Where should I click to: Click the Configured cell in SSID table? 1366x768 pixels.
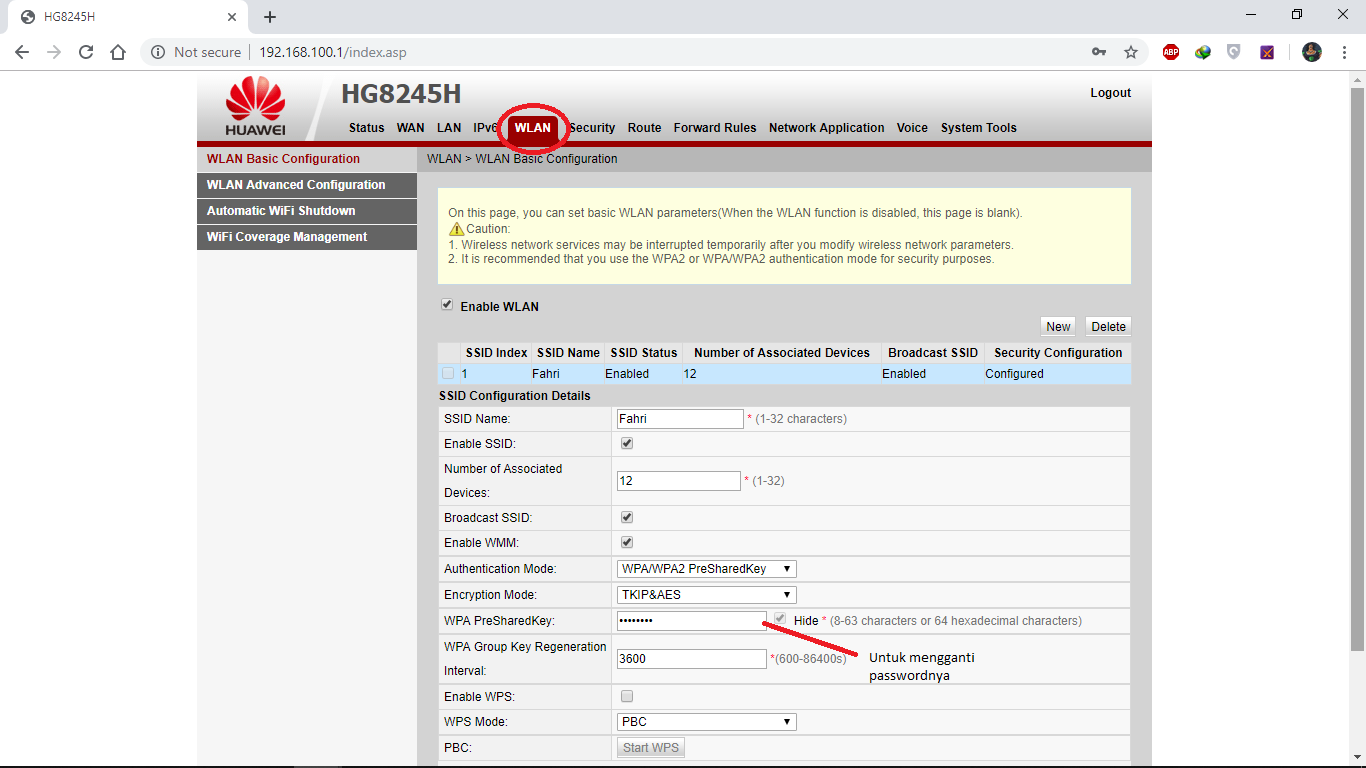(1056, 374)
